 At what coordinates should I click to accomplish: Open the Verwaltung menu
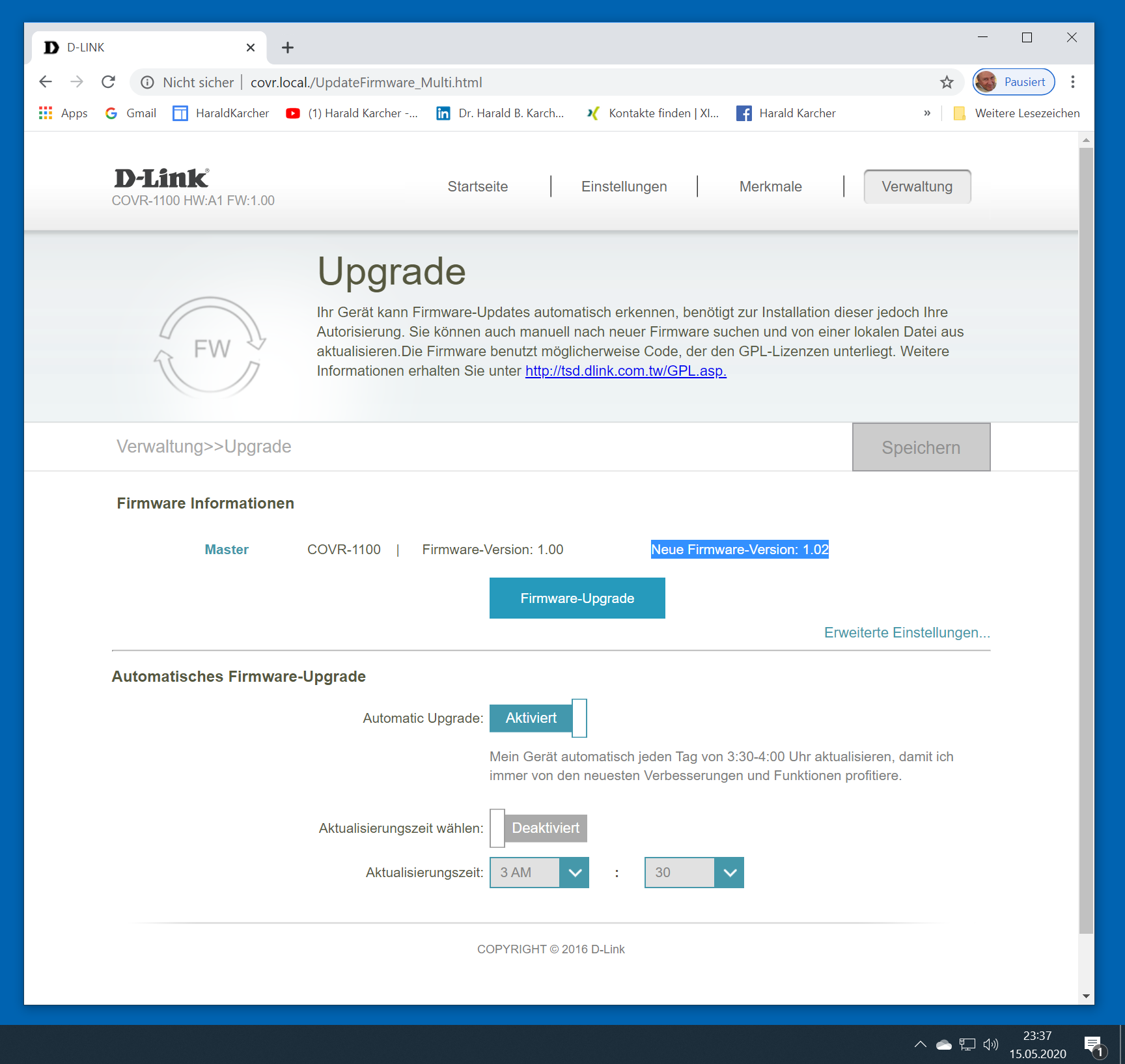[917, 187]
